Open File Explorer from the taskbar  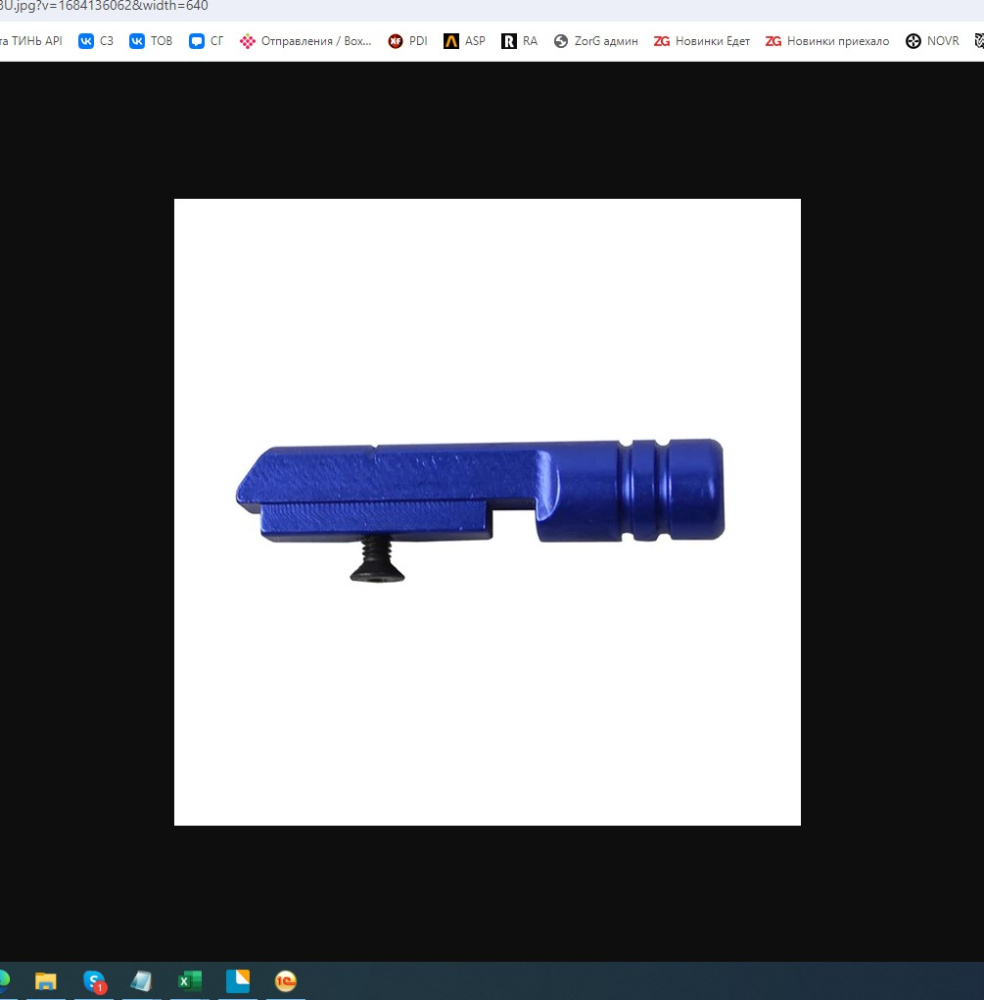(x=45, y=981)
